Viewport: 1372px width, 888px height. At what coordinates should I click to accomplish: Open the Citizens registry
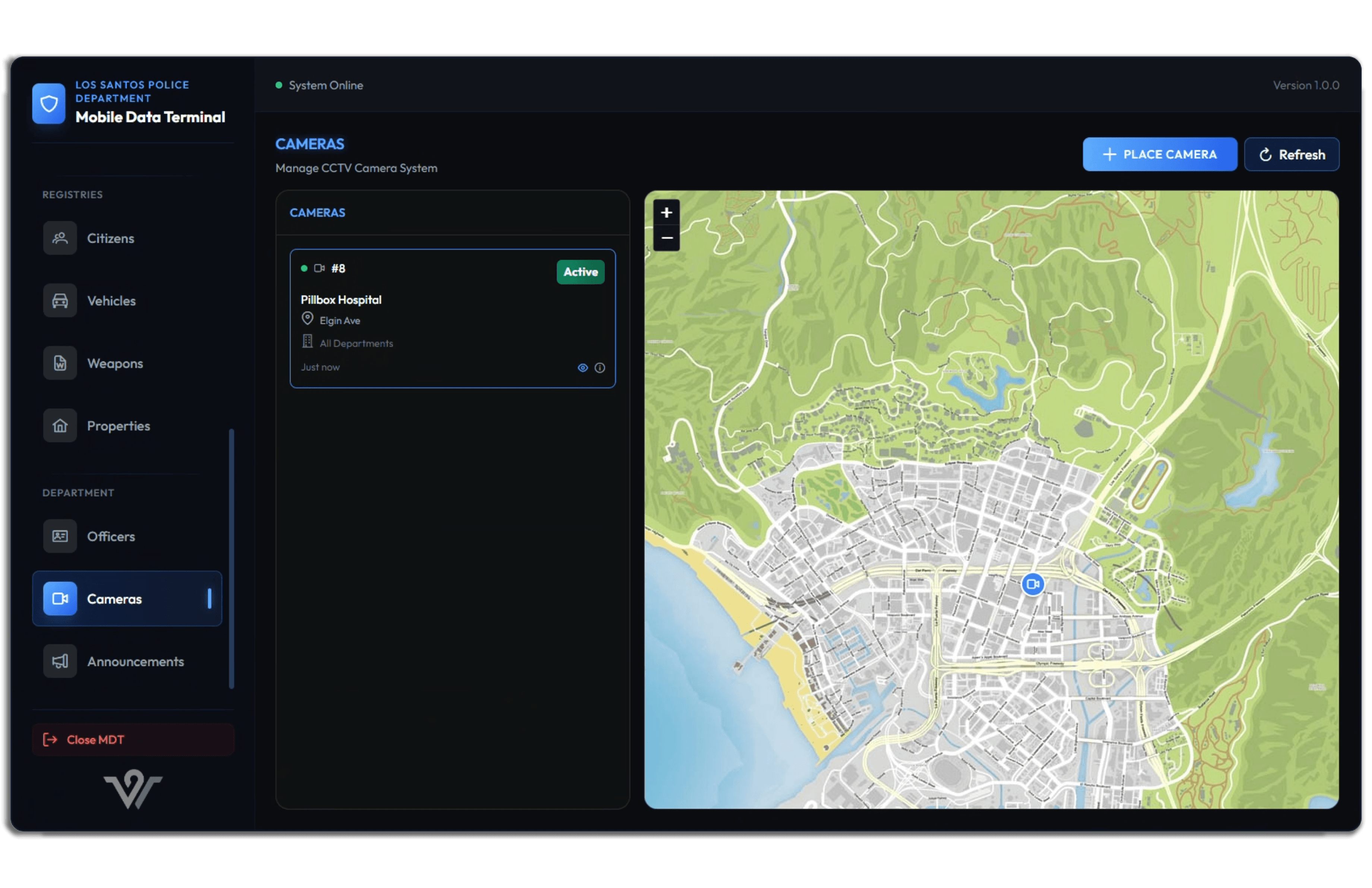tap(127, 238)
